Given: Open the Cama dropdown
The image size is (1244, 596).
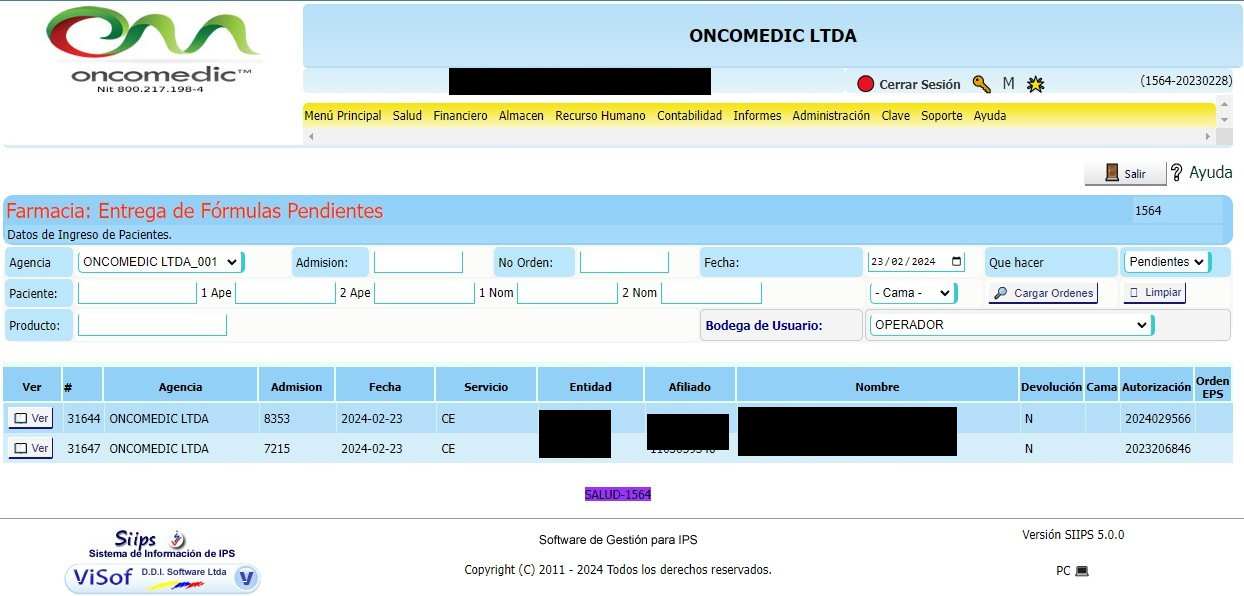Looking at the screenshot, I should pos(911,293).
